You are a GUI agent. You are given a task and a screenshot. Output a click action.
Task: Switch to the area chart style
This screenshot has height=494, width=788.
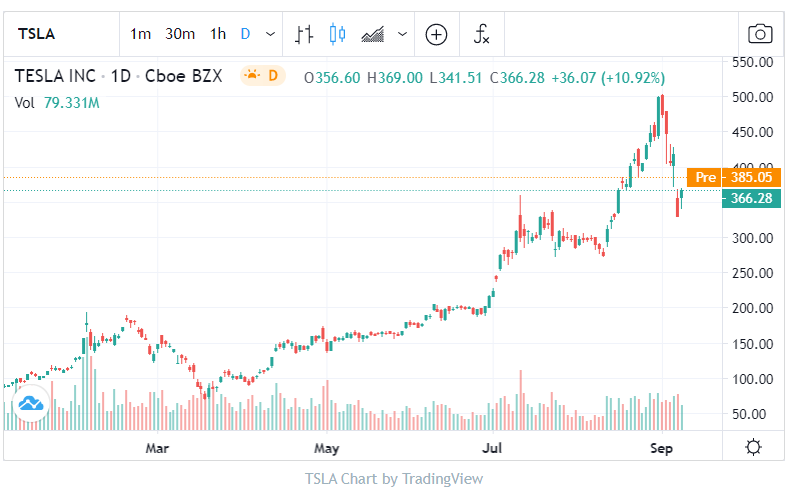(x=372, y=34)
